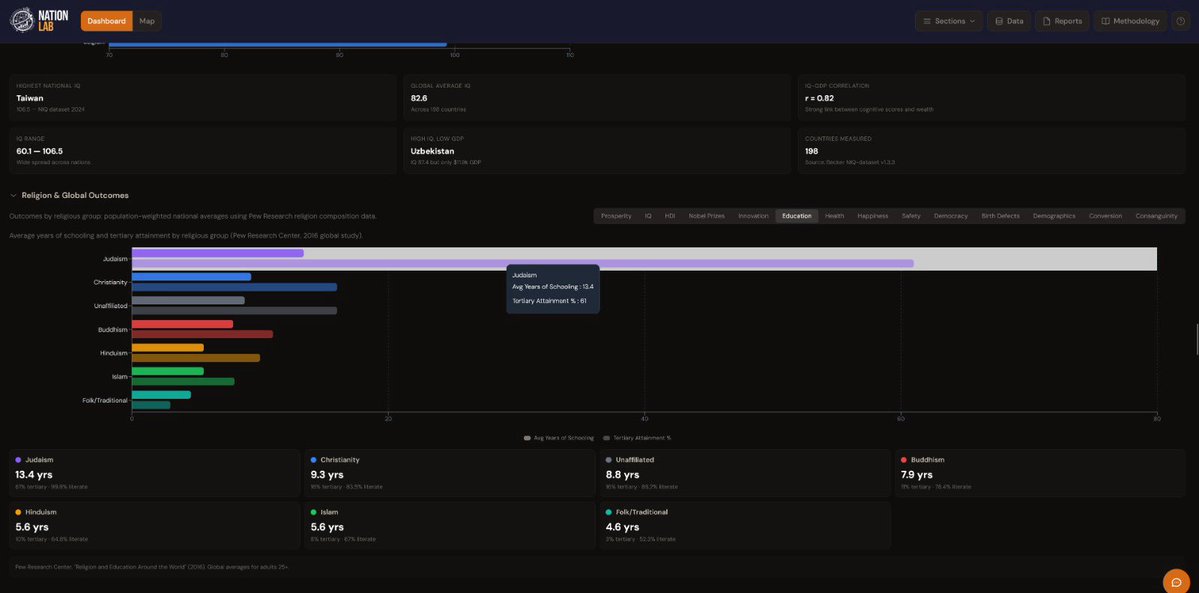The height and width of the screenshot is (593, 1199).
Task: Select the Health tab
Action: [x=834, y=216]
